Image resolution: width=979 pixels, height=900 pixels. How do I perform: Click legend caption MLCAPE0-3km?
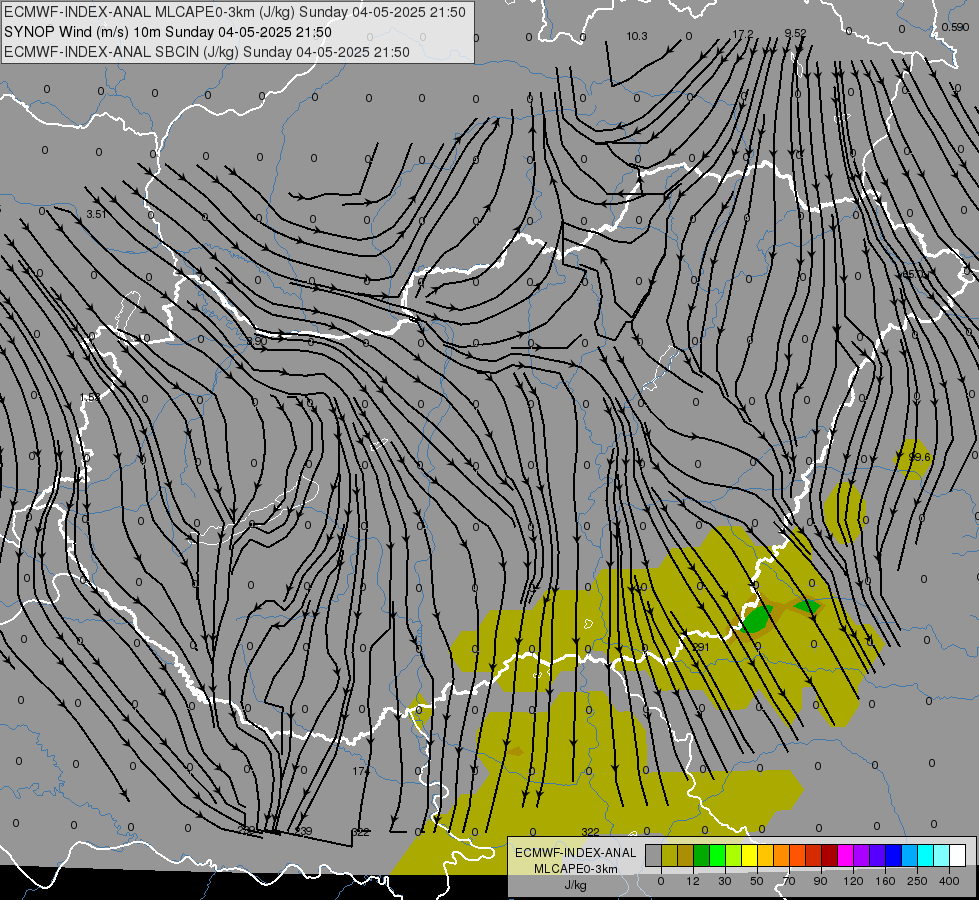click(576, 869)
